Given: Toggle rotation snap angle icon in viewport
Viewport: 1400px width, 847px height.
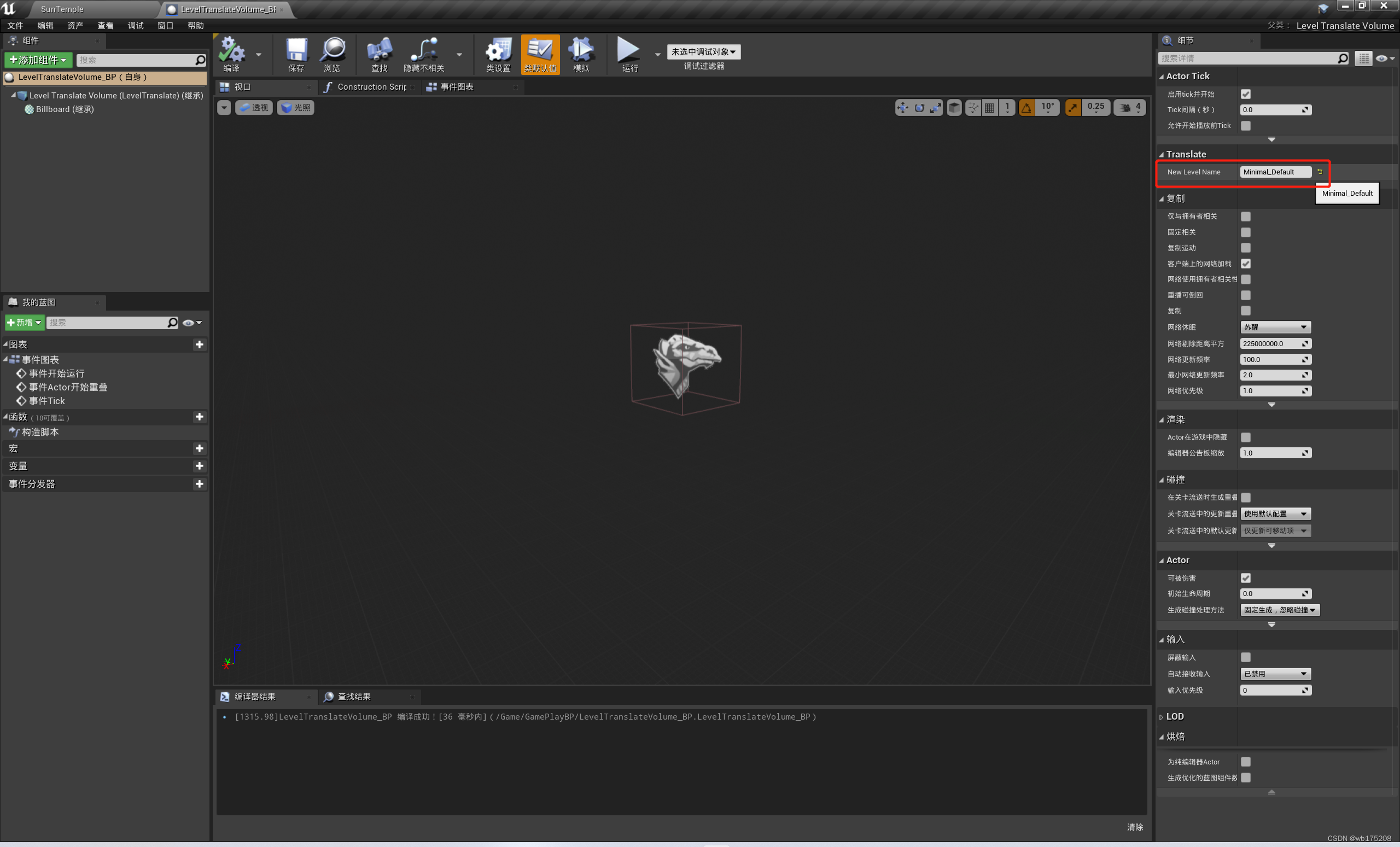Looking at the screenshot, I should click(1026, 107).
